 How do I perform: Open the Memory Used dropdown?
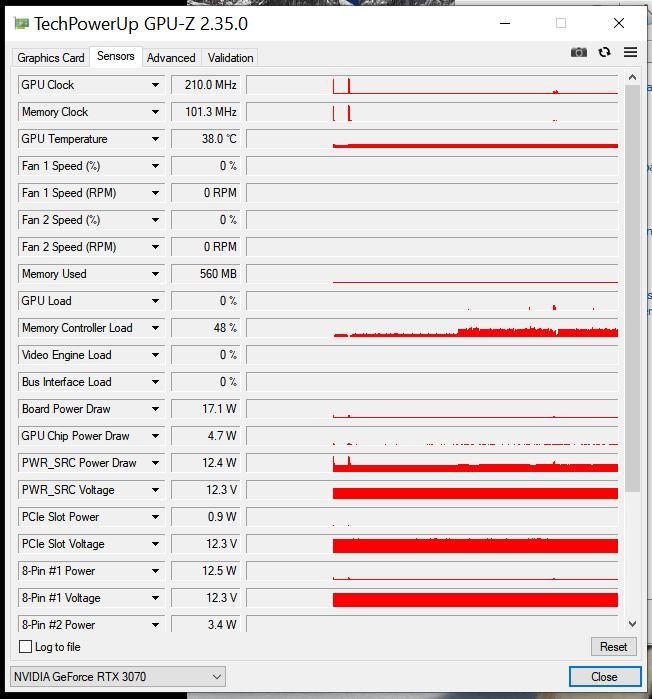(x=155, y=274)
